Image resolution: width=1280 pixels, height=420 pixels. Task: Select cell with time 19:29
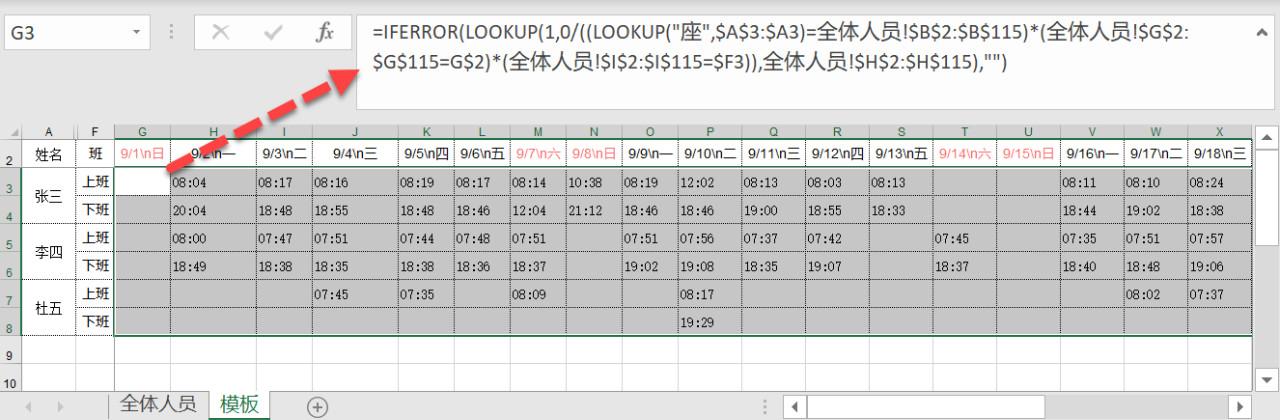710,323
